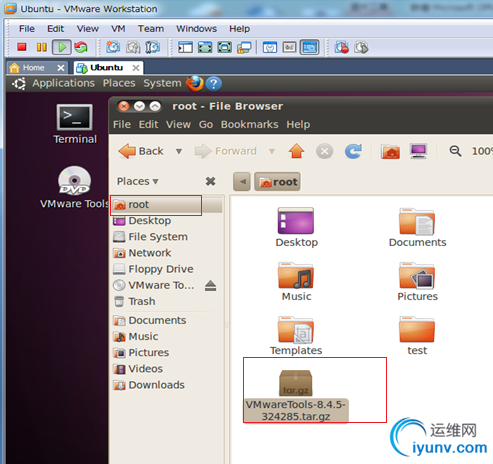
Task: Open the File Browser View menu
Action: pyautogui.click(x=178, y=124)
